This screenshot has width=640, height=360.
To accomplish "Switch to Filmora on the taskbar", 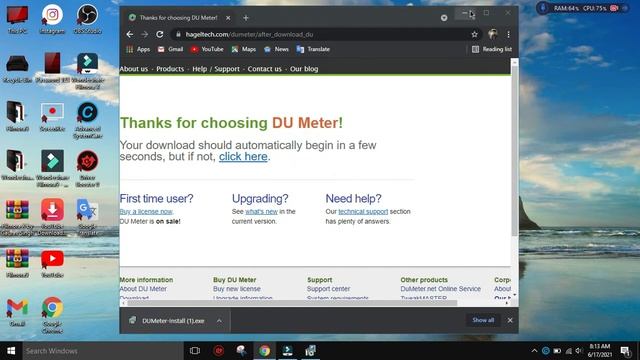I will pos(287,351).
